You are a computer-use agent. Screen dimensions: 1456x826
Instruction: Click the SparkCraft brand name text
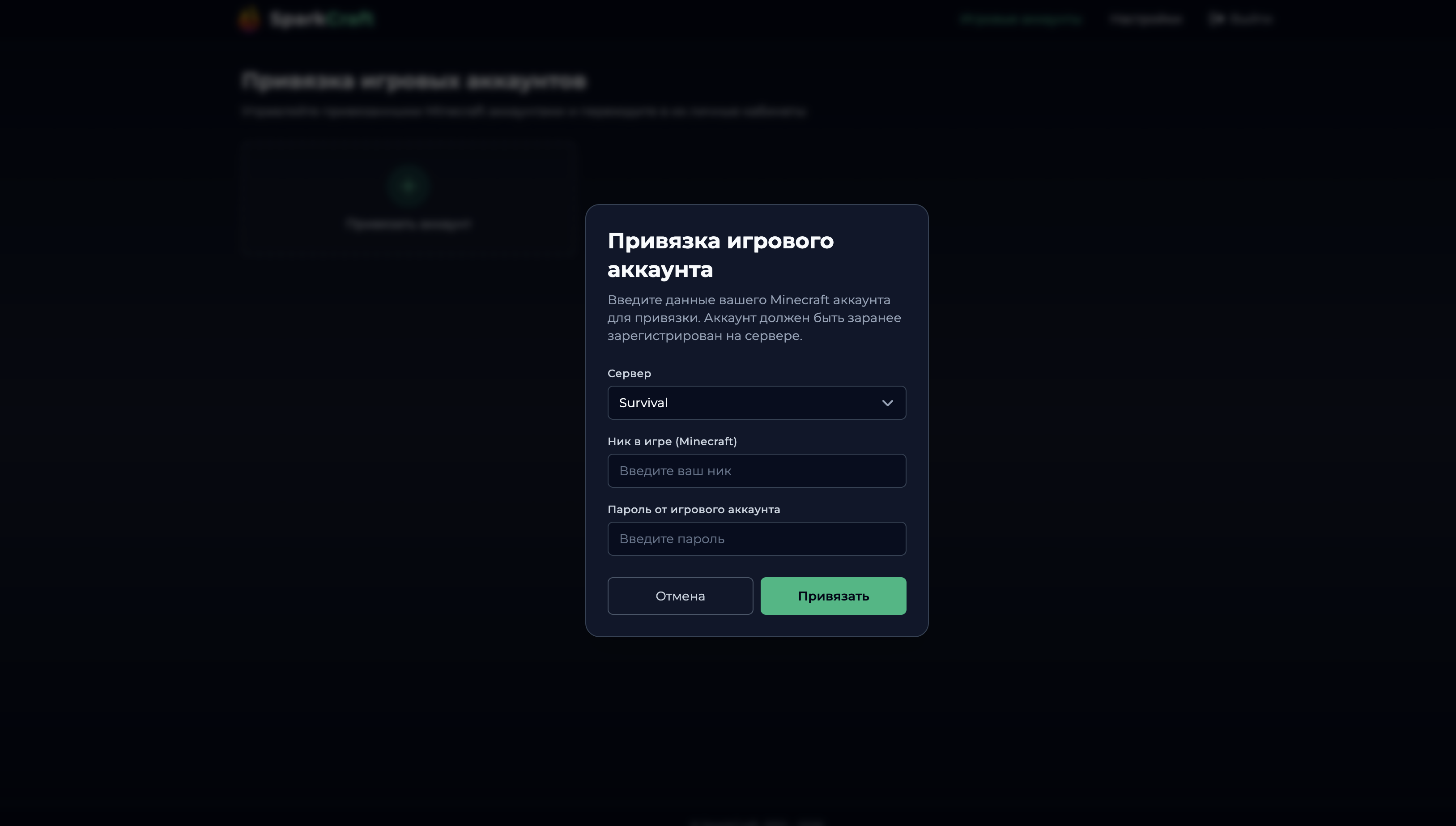pyautogui.click(x=322, y=19)
